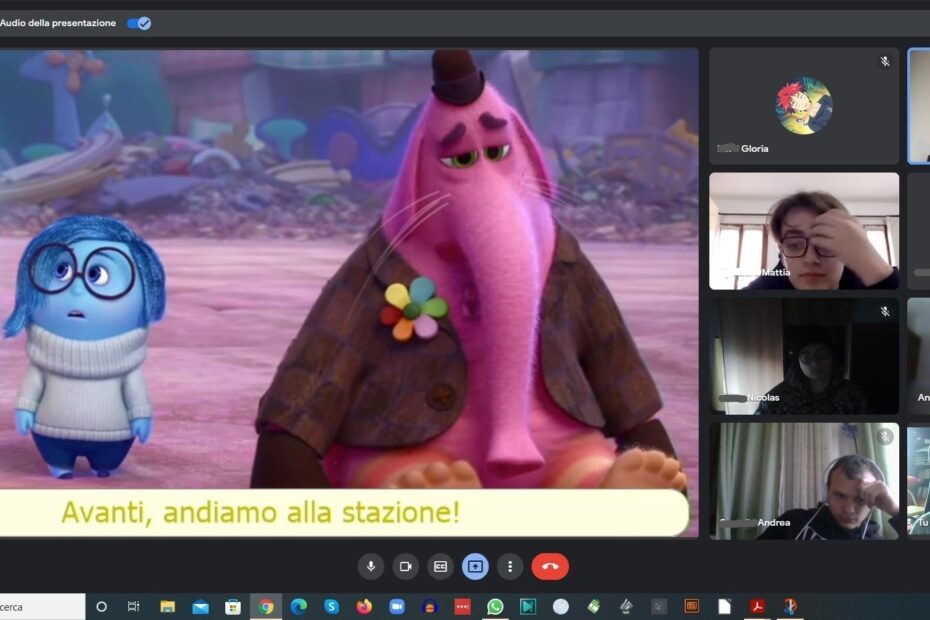Select Gloria's participant tile

point(803,106)
